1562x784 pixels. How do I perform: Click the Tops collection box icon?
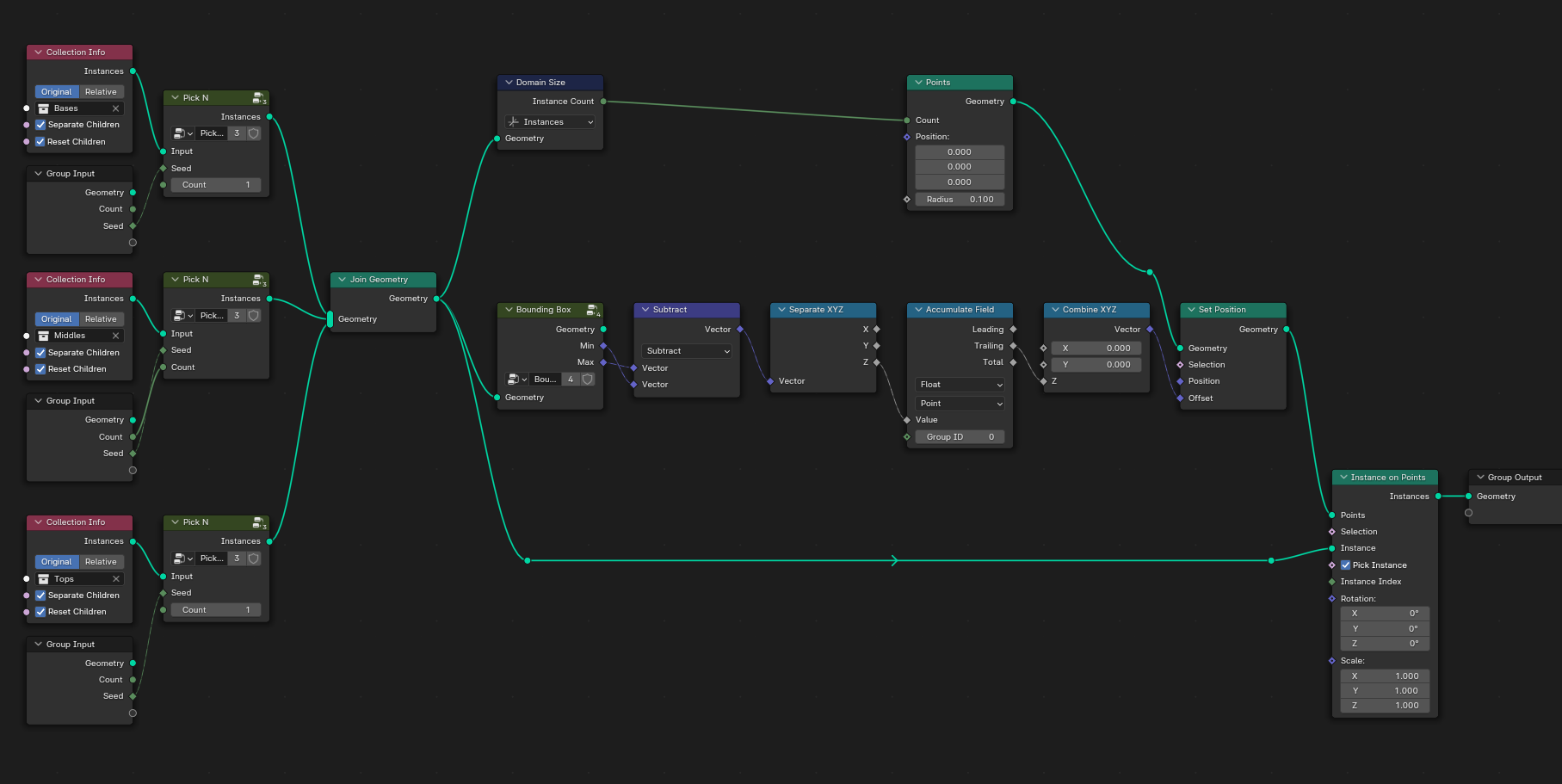(x=44, y=579)
